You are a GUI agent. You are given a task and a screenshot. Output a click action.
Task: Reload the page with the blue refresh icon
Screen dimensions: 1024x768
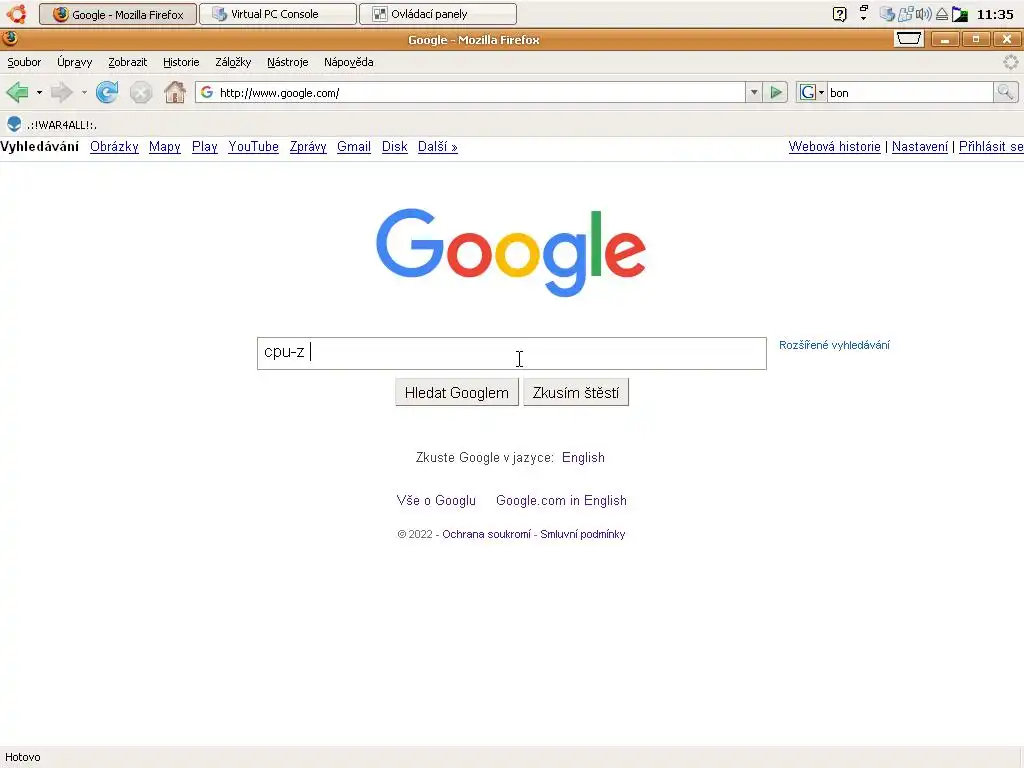click(107, 92)
